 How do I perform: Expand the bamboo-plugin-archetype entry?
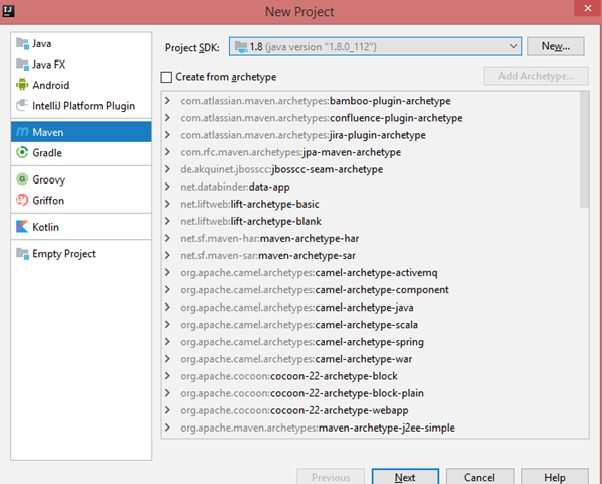[167, 101]
